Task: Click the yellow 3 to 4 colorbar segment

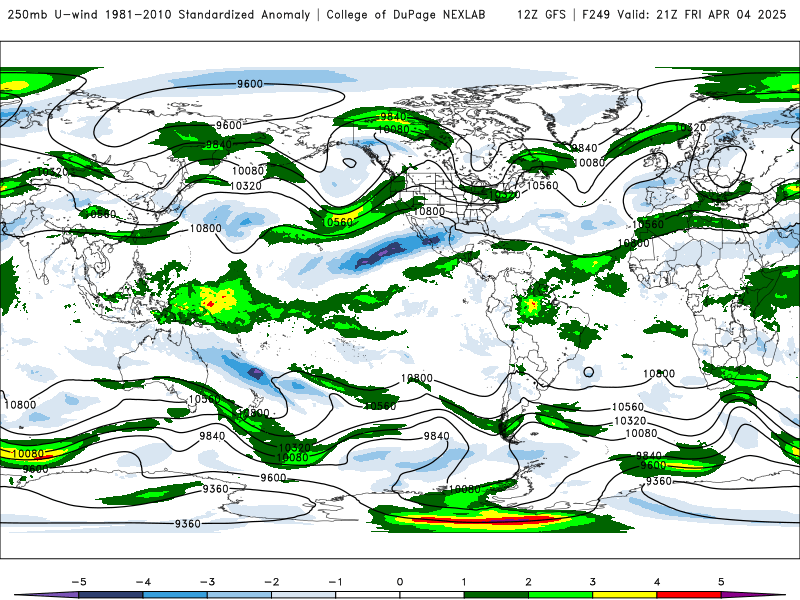Action: click(624, 595)
